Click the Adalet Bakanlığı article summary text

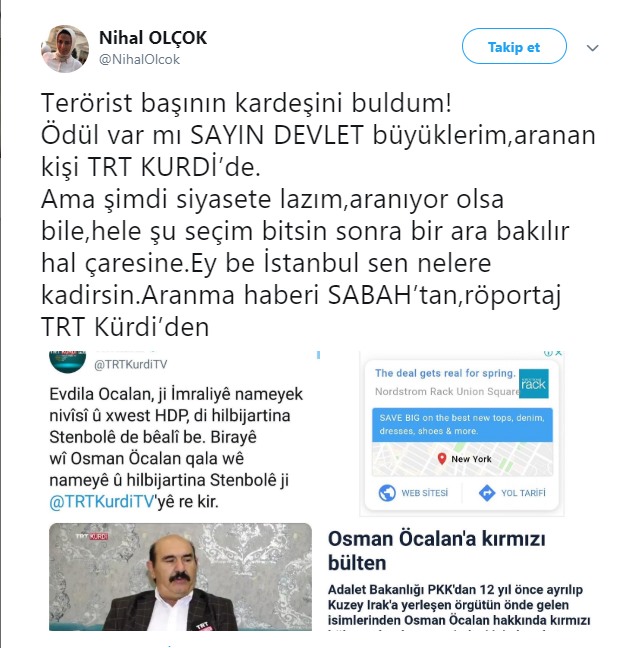pyautogui.click(x=459, y=605)
